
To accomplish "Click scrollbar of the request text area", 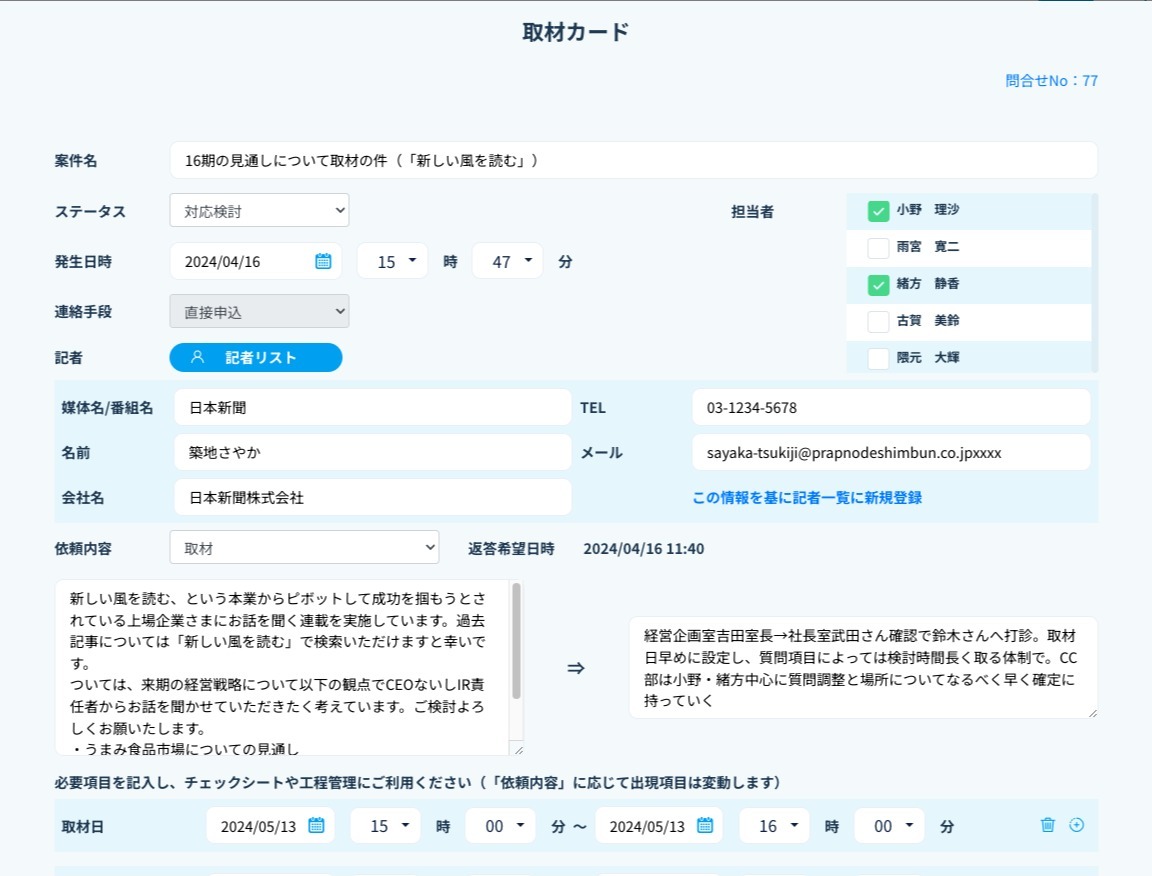I will [516, 642].
